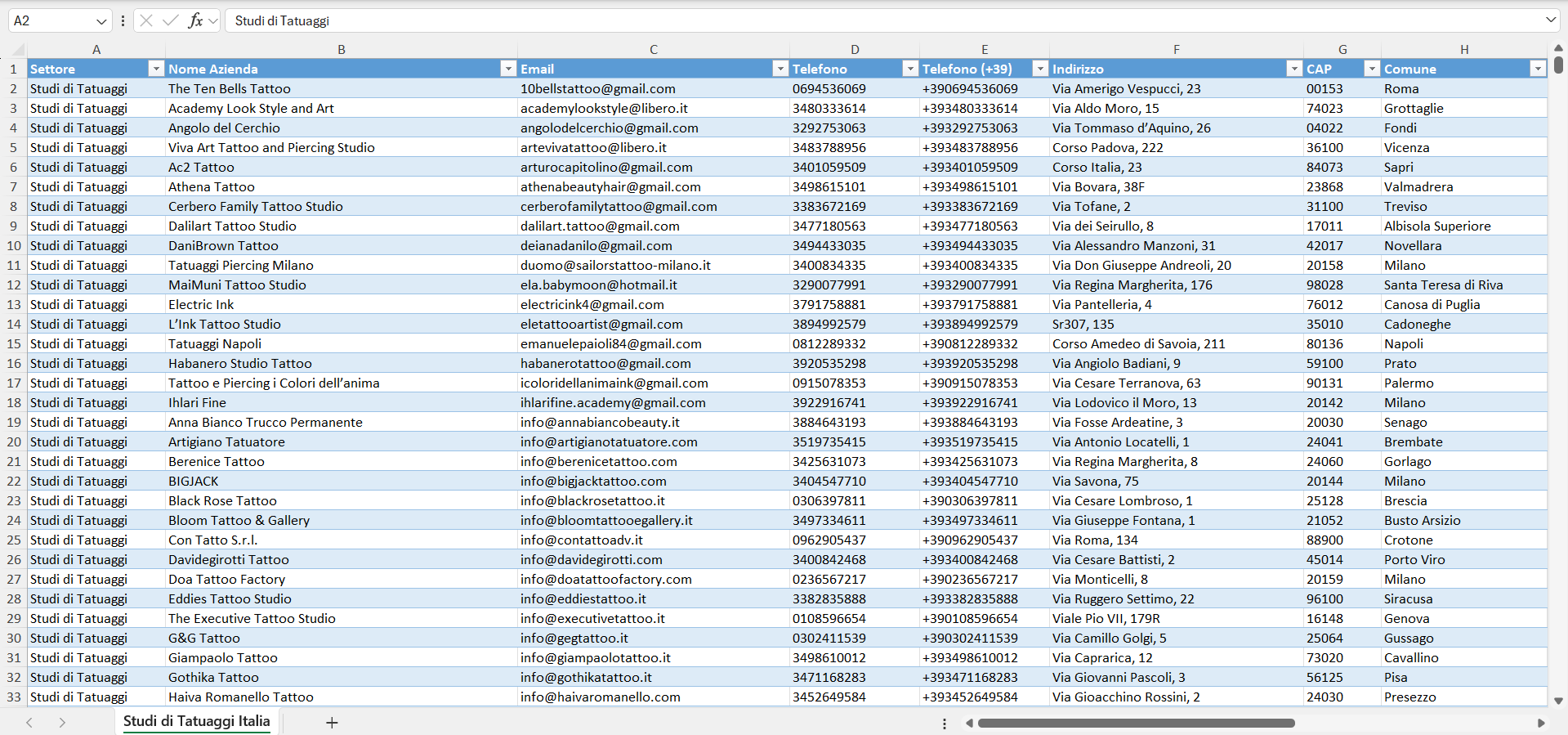Click the Insert Function fx icon
Image resolution: width=1568 pixels, height=735 pixels.
pos(195,20)
